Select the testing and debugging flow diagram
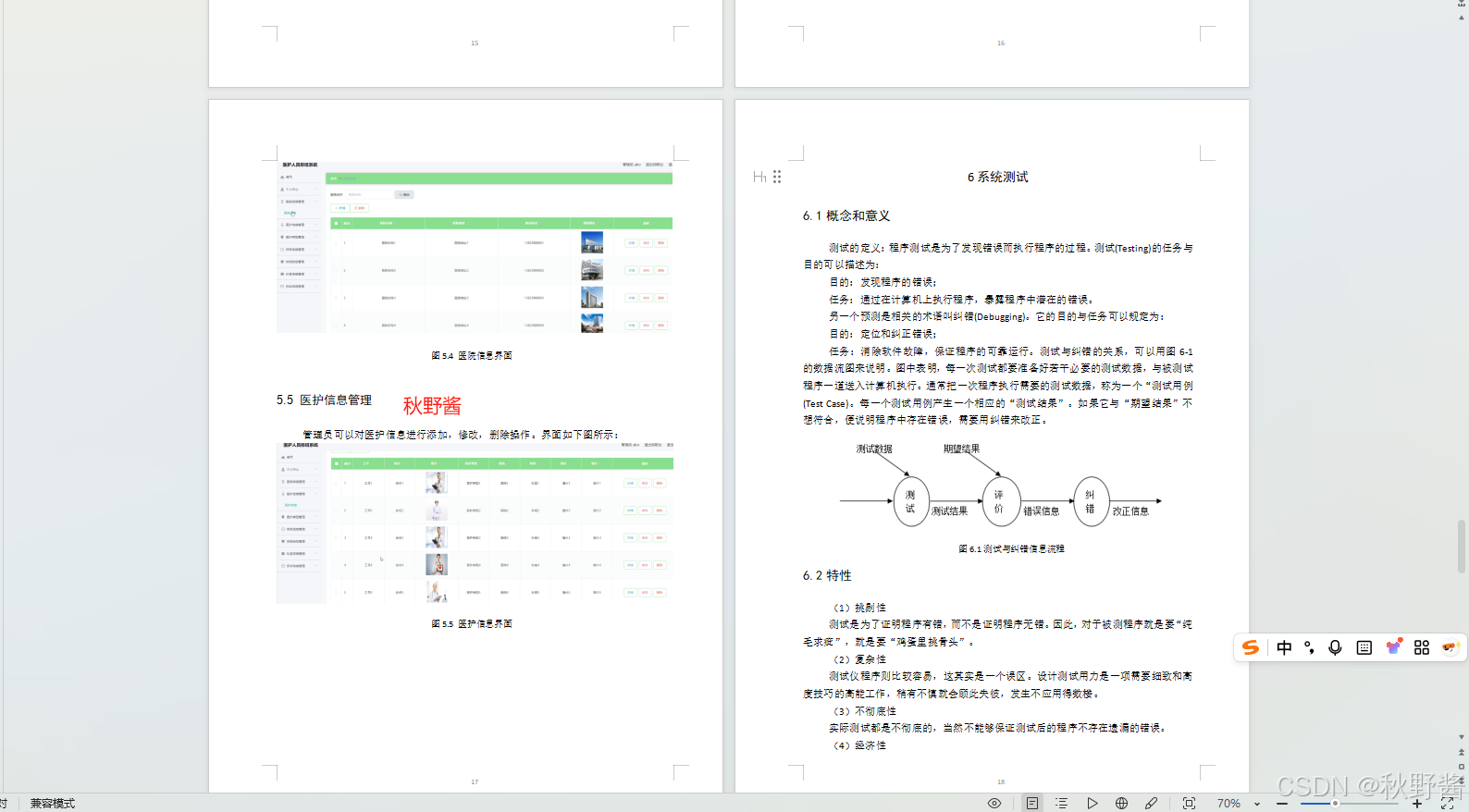 [x=1000, y=486]
